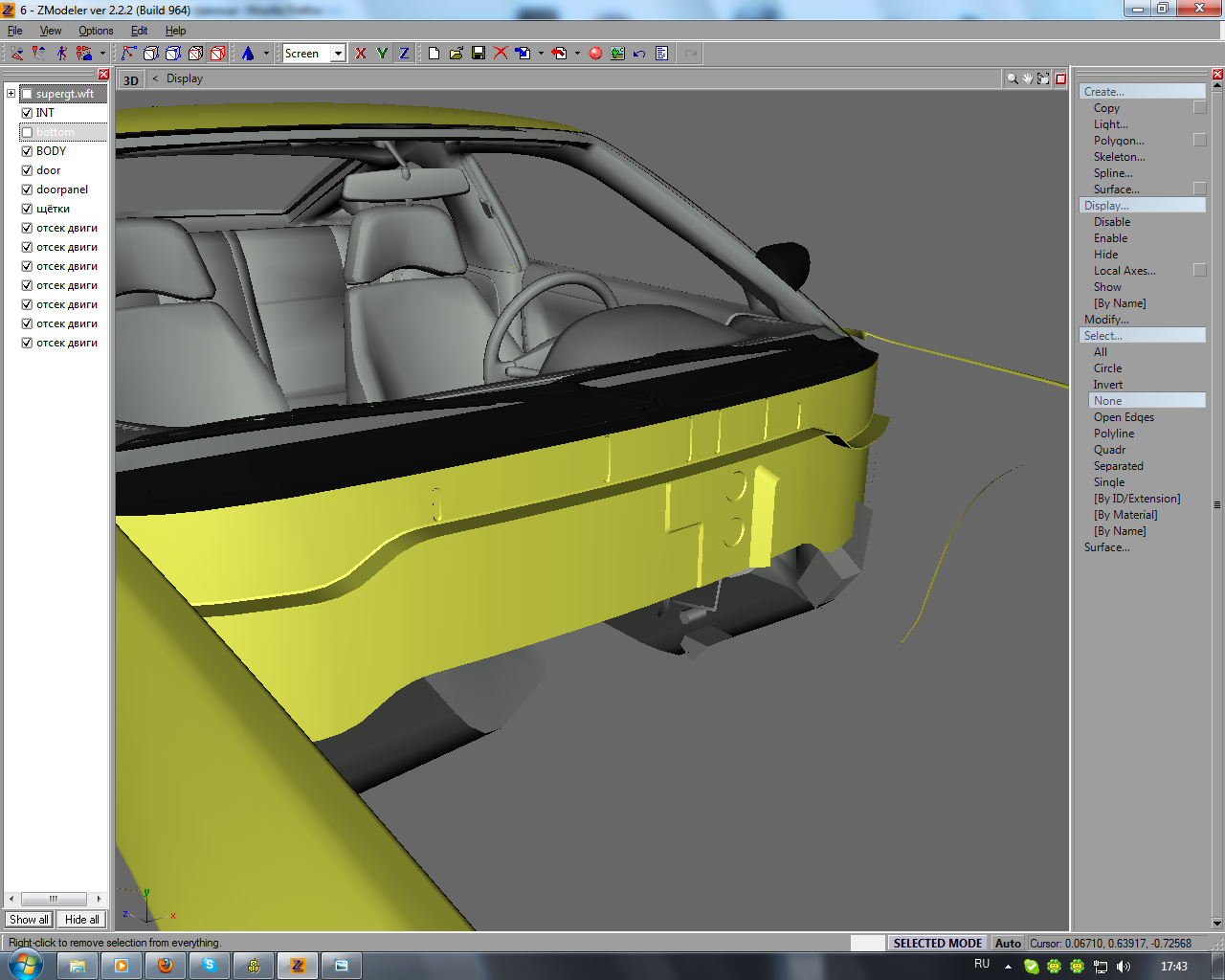This screenshot has height=980, width=1225.
Task: Expand the supergt.wft tree node
Action: click(x=11, y=94)
